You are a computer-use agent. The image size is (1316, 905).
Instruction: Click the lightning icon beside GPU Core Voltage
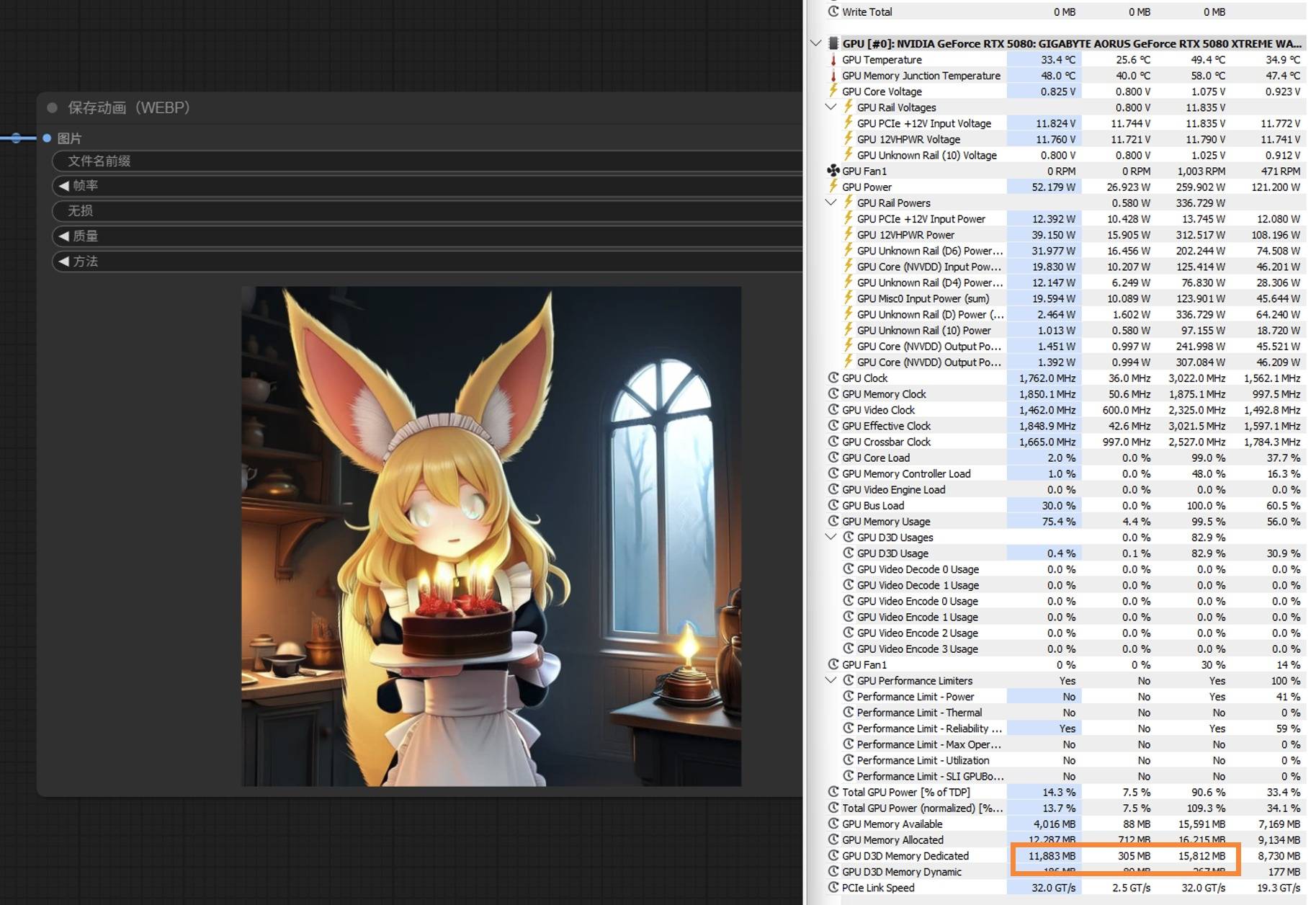click(833, 91)
